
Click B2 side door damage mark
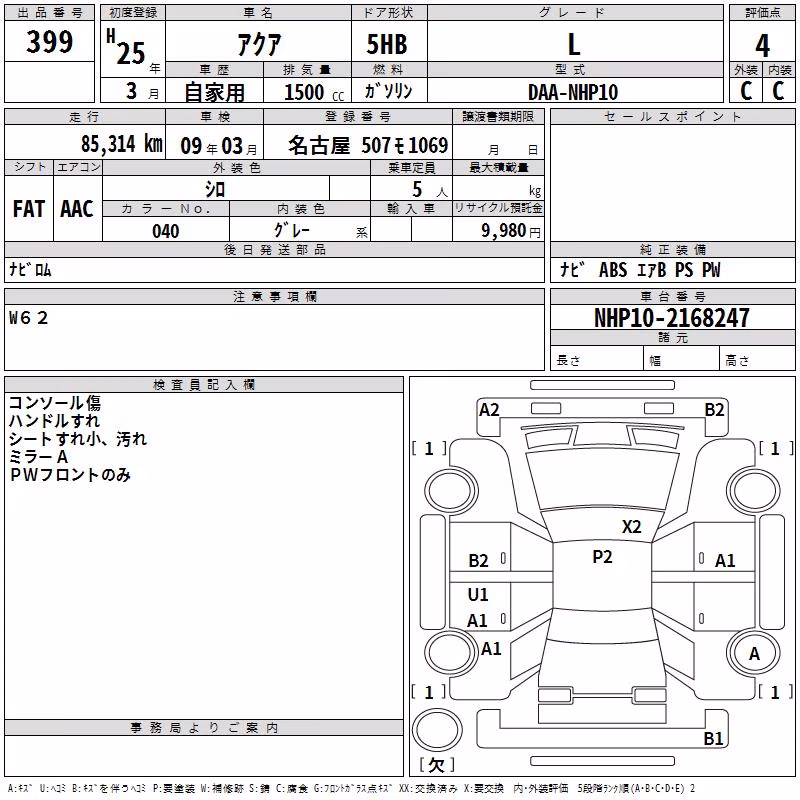click(478, 561)
